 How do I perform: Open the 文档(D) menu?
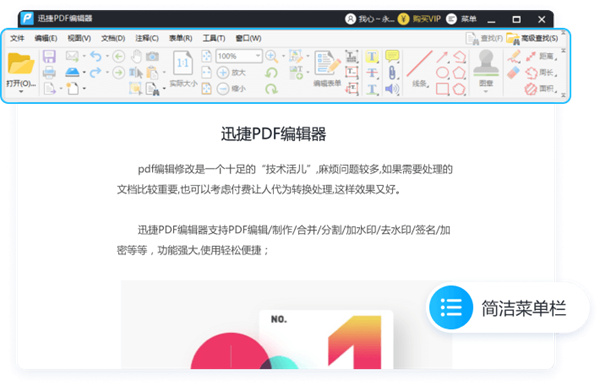(113, 38)
